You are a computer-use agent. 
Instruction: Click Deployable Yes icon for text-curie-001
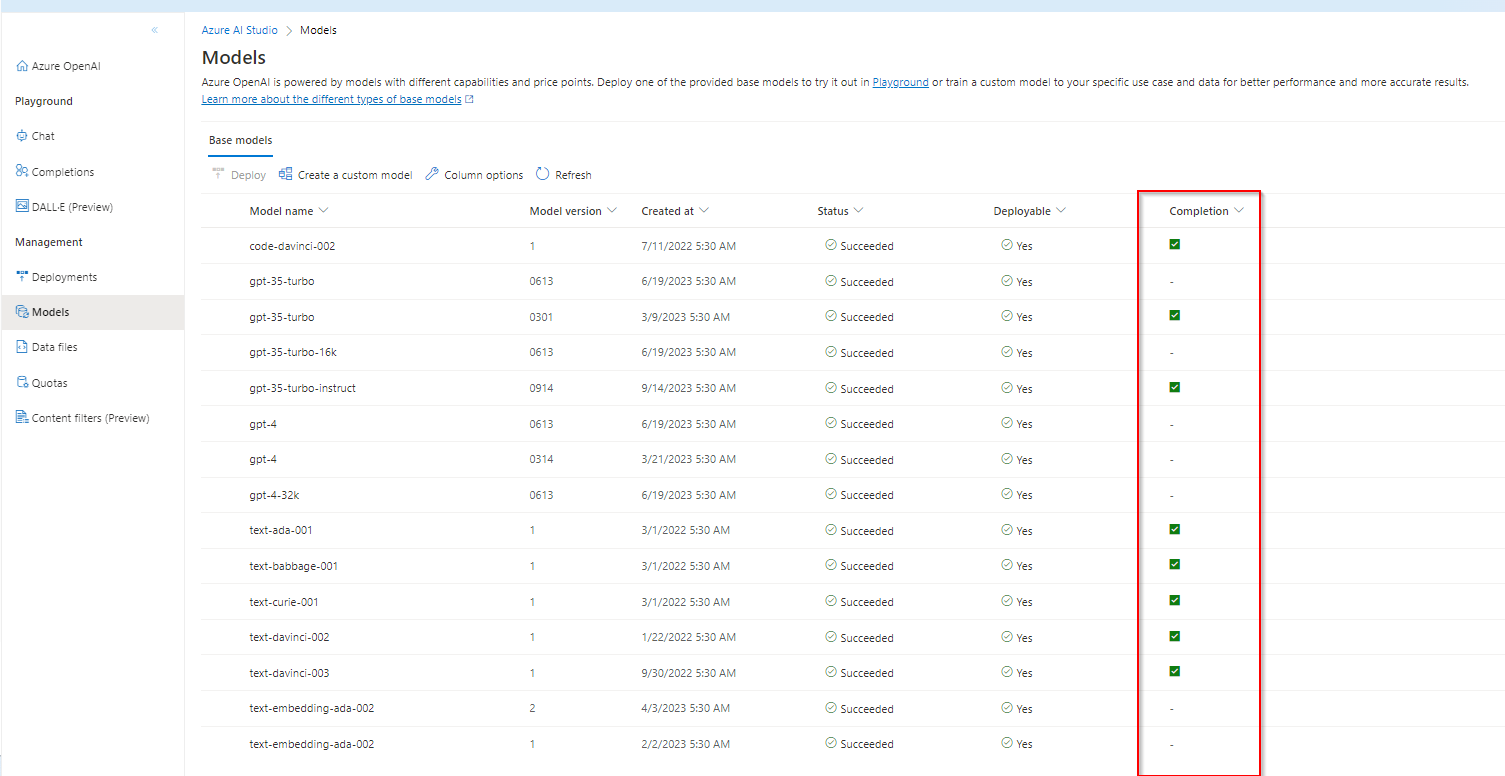tap(1007, 601)
